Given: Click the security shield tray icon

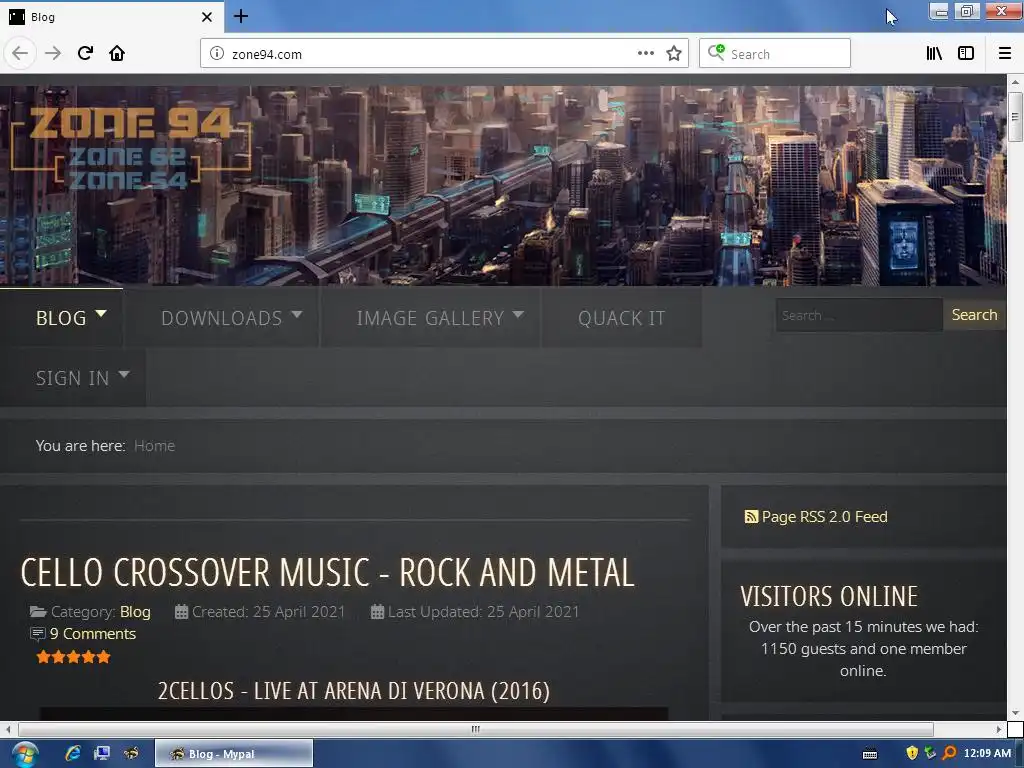Looking at the screenshot, I should tap(912, 753).
